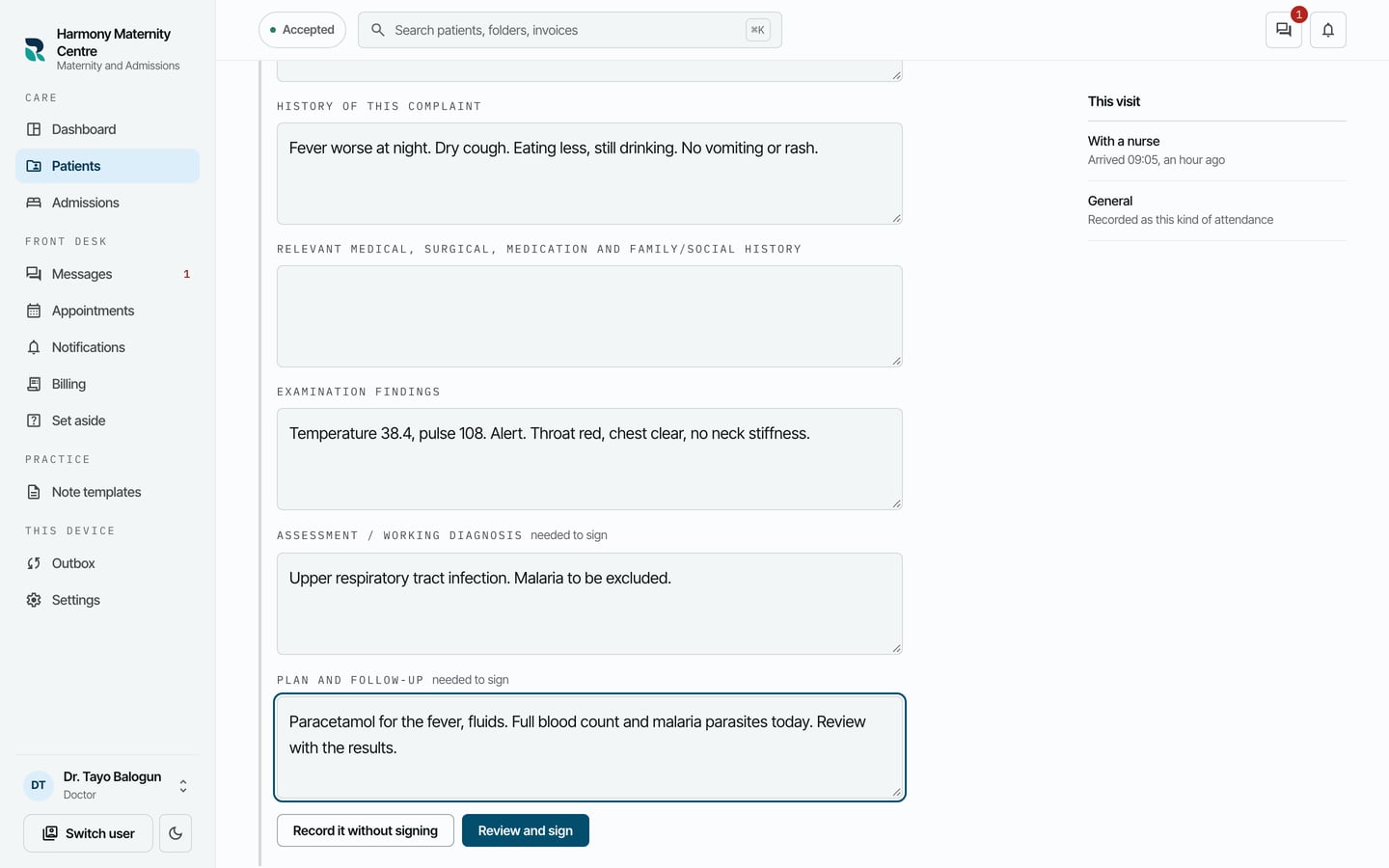Go to Notifications in the sidebar

click(x=107, y=347)
